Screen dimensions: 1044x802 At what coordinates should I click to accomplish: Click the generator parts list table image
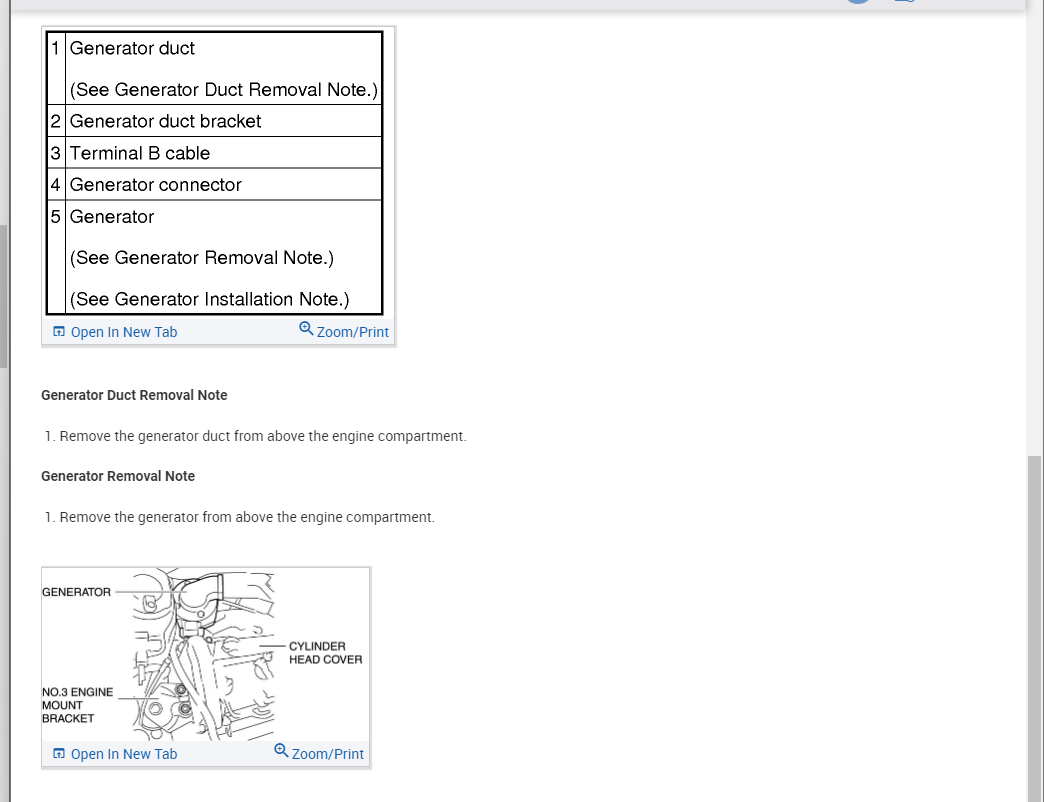point(214,173)
